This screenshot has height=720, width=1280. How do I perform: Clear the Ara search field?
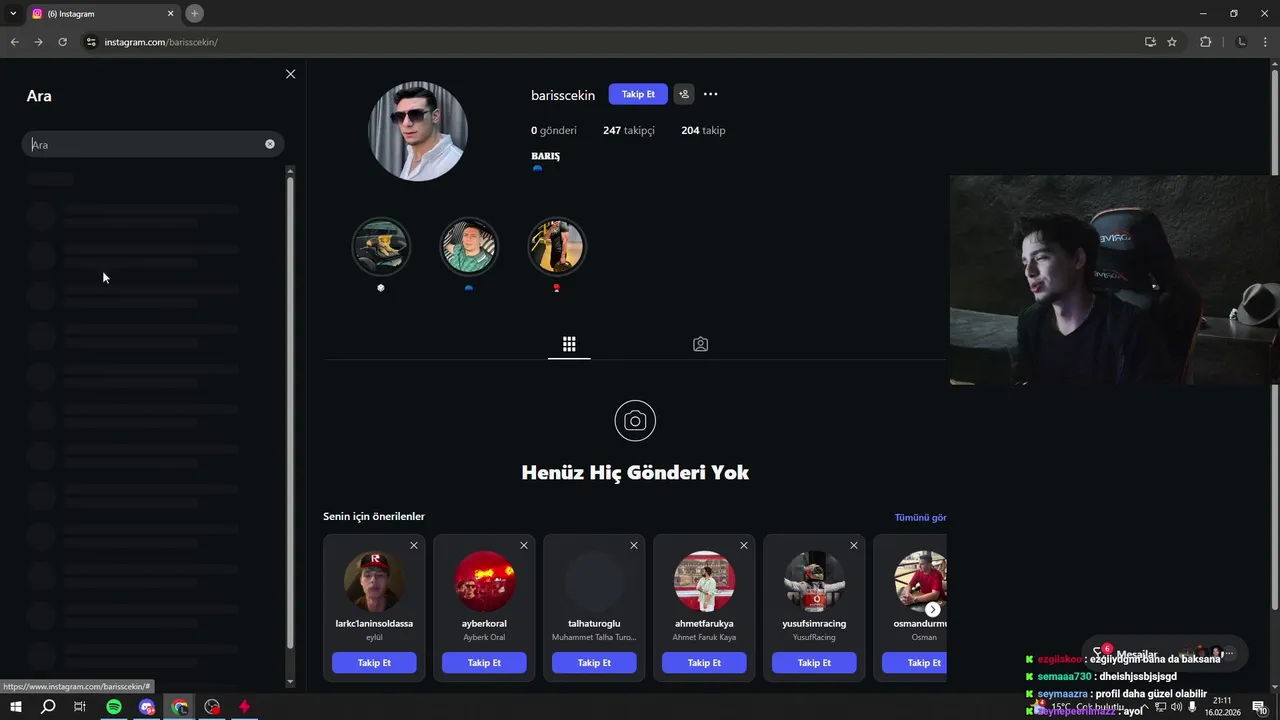coord(270,144)
